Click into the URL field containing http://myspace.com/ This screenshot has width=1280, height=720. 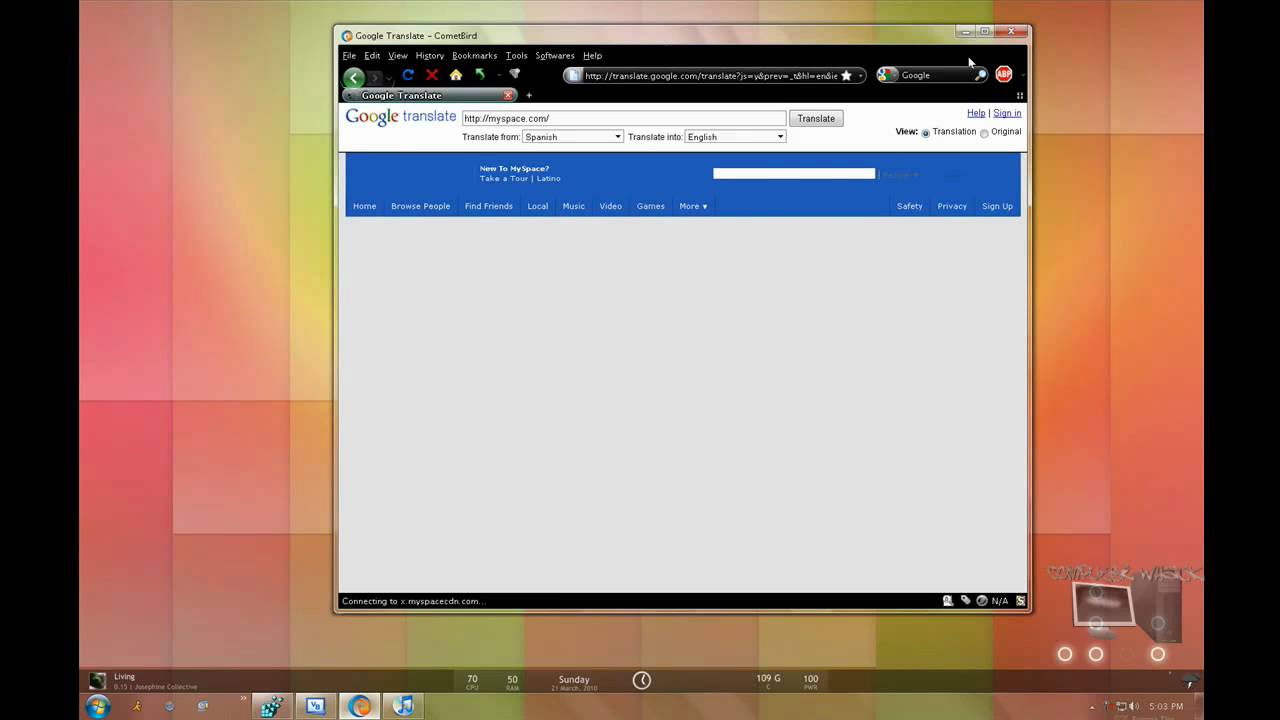[624, 118]
